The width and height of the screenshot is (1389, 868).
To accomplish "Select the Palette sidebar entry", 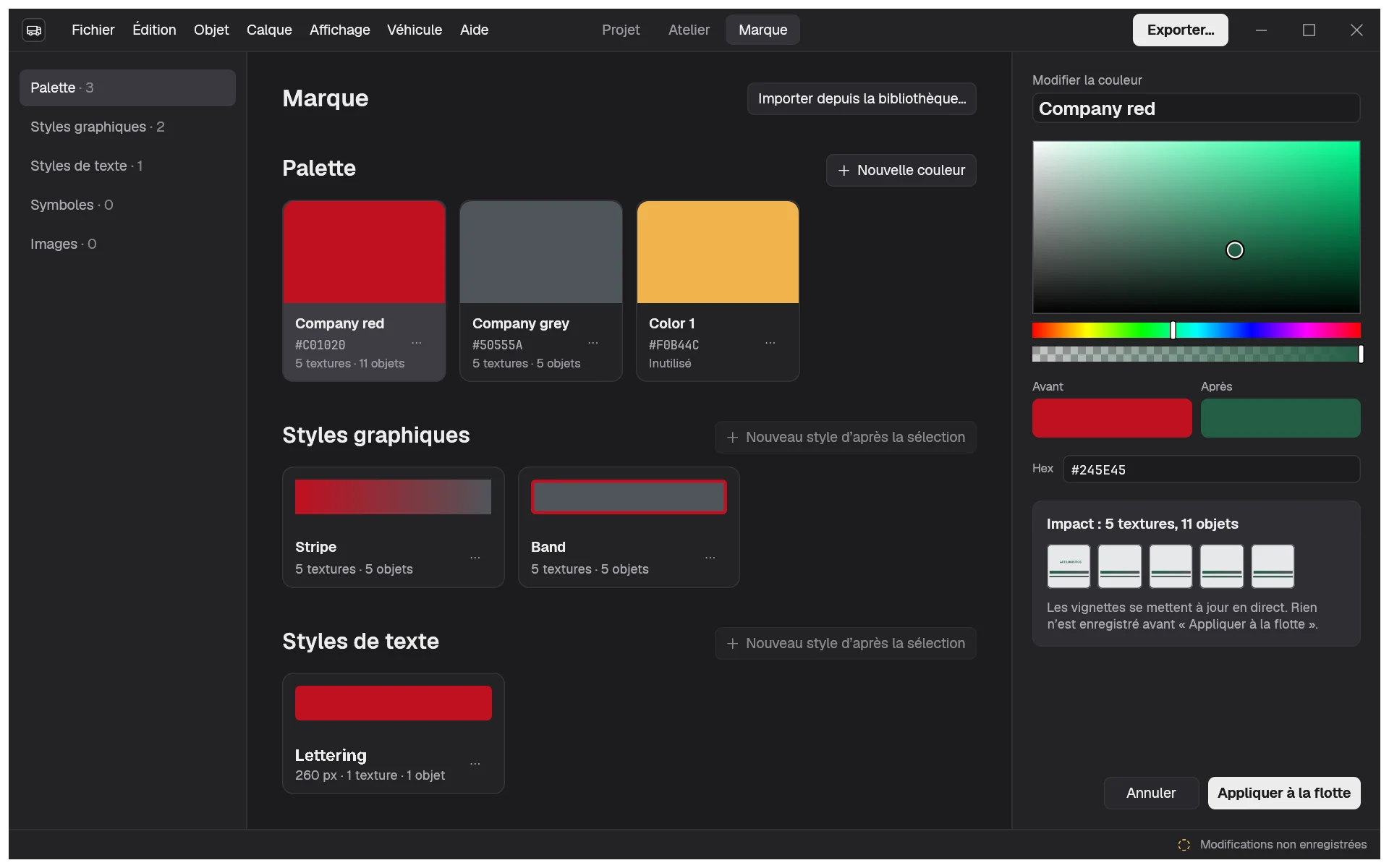I will click(127, 88).
